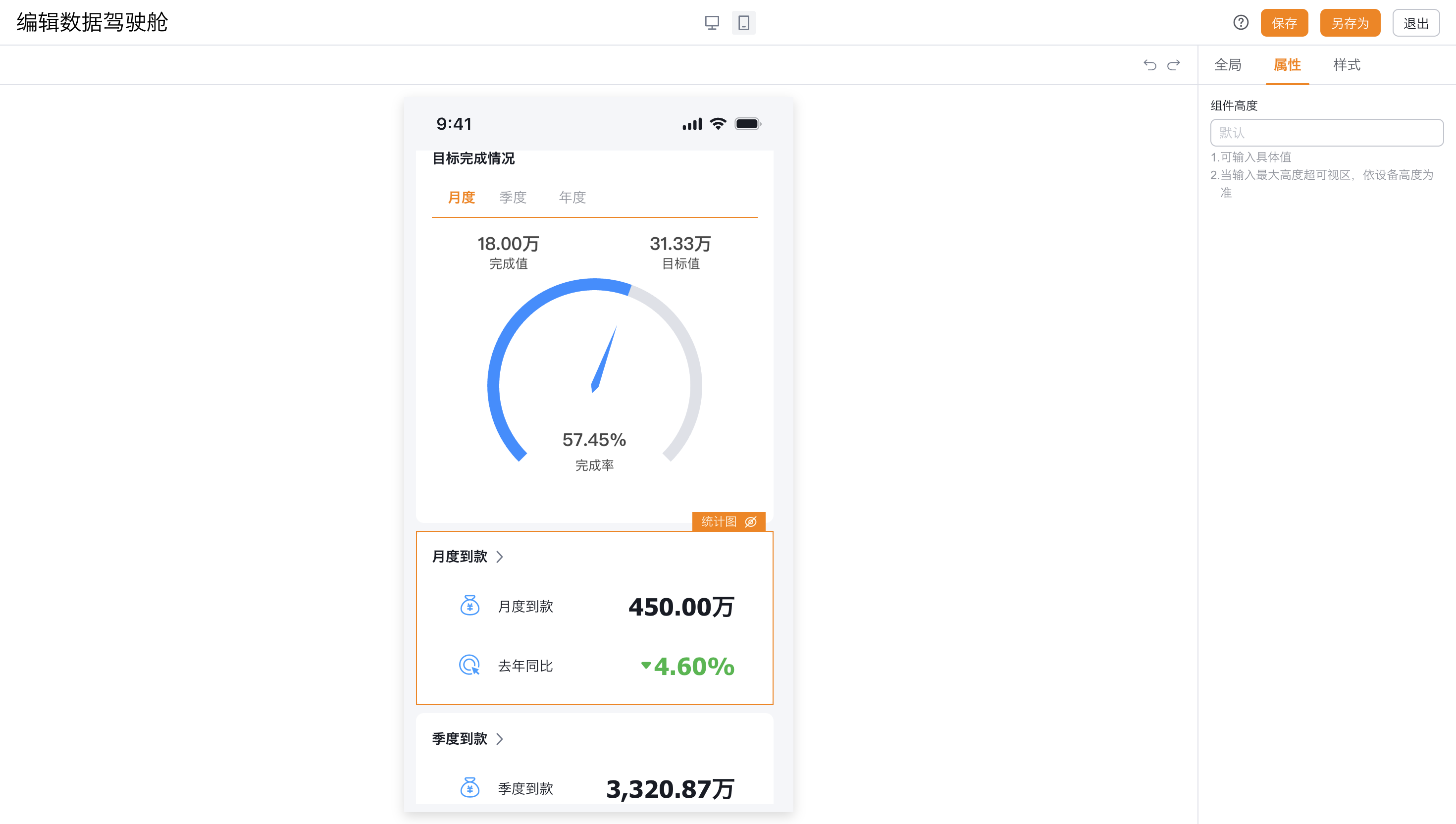Click the money bag icon beside 月度到款

[469, 606]
